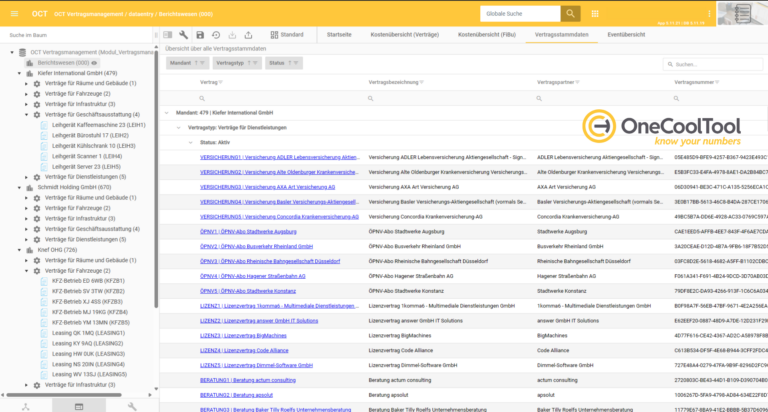Image resolution: width=768 pixels, height=412 pixels.
Task: Click document icon of Leasing QK 1MQ
Action: [44, 333]
